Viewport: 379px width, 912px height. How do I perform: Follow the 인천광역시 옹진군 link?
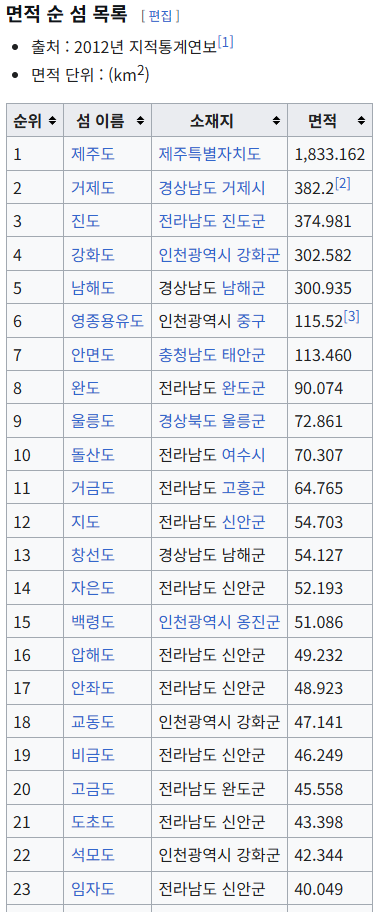pos(219,622)
